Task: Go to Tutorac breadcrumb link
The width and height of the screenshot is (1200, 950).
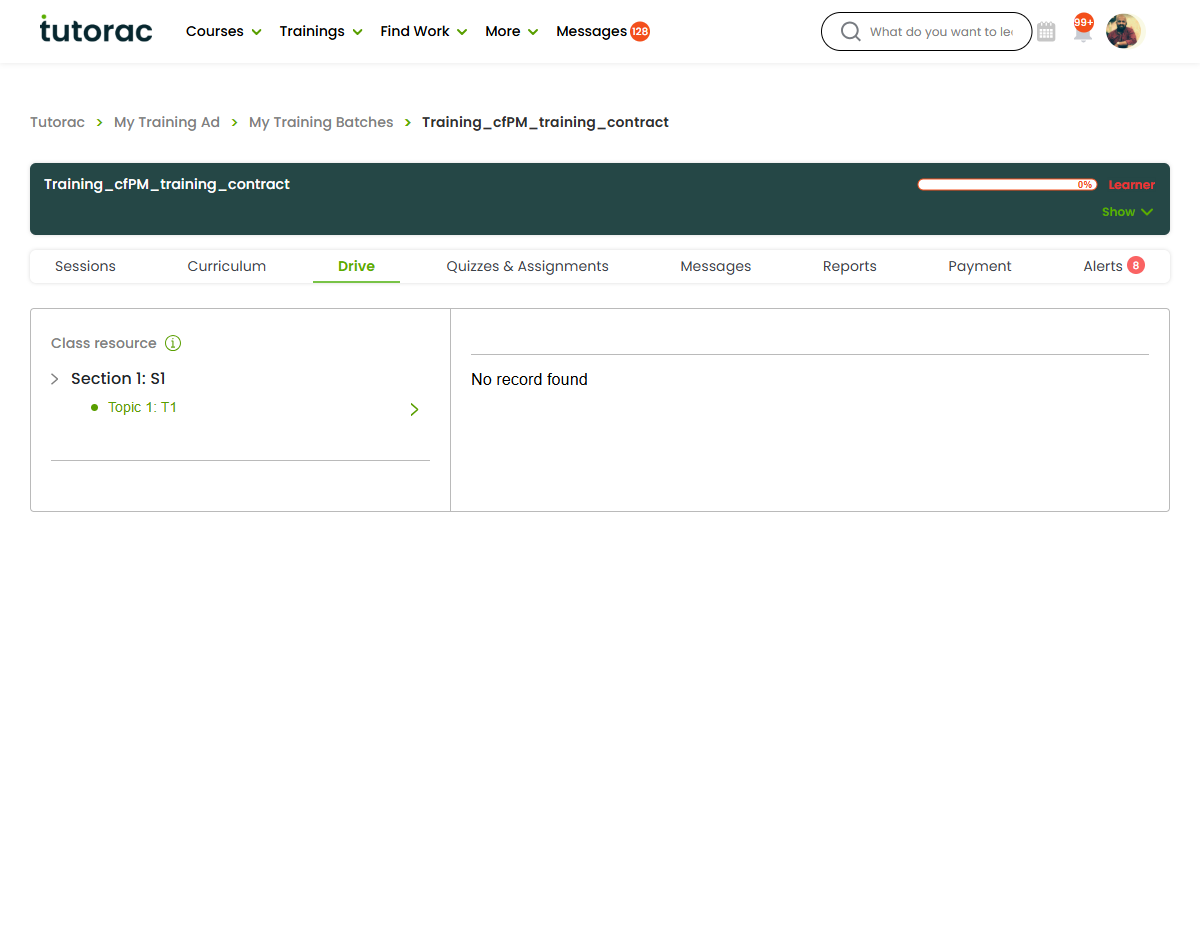Action: (x=57, y=122)
